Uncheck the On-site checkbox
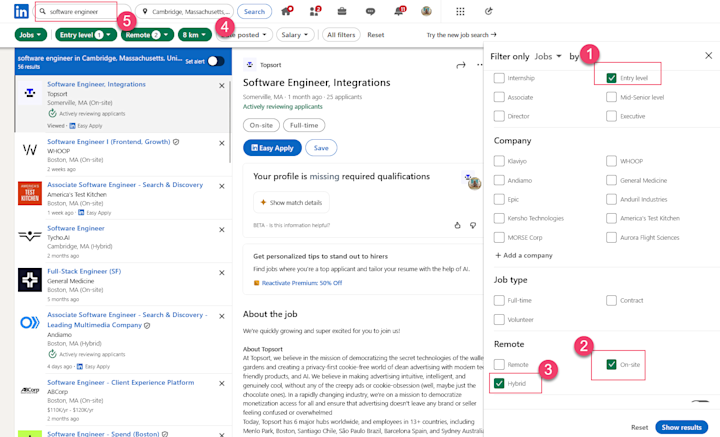Screen dimensions: 720x437 pyautogui.click(x=611, y=364)
